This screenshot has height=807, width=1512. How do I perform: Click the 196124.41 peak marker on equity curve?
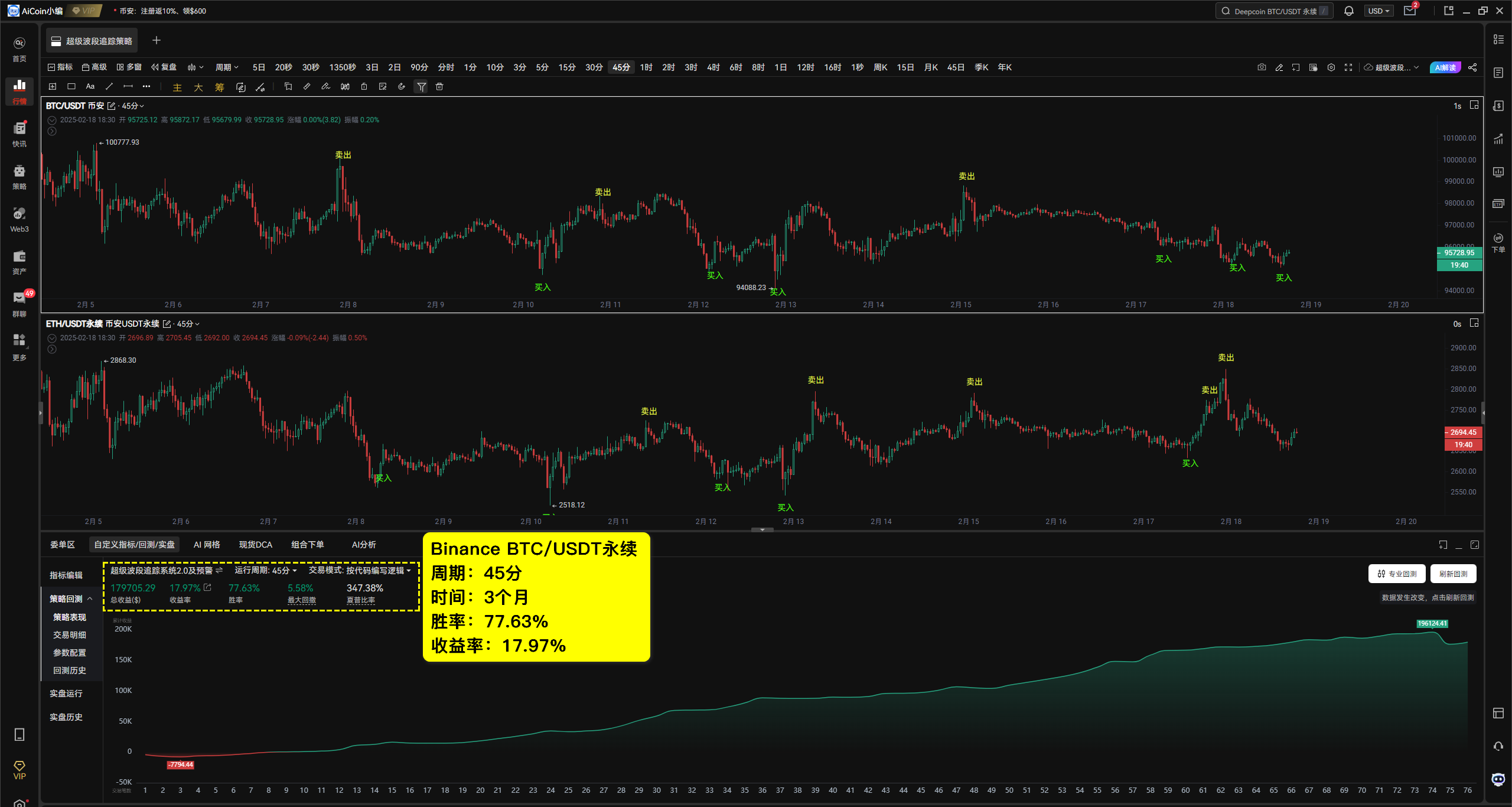[x=1432, y=623]
